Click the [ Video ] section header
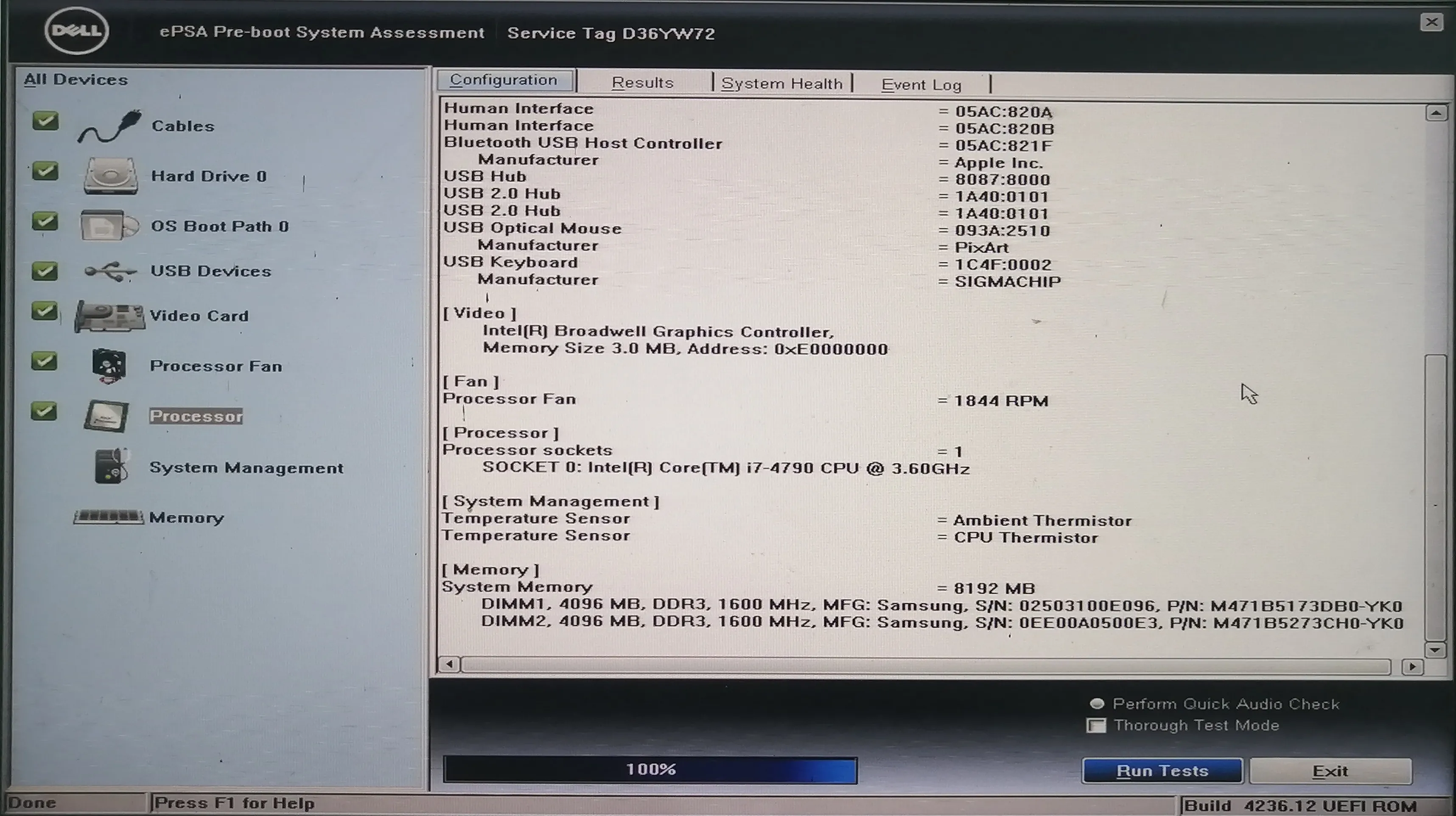1456x816 pixels. pos(479,313)
